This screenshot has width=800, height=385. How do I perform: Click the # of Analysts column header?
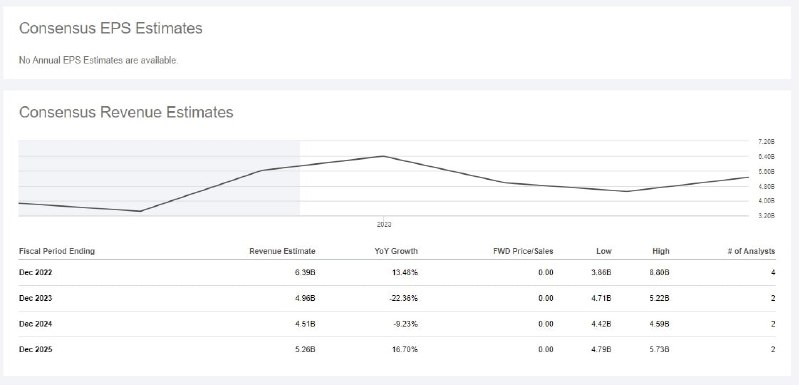[751, 251]
